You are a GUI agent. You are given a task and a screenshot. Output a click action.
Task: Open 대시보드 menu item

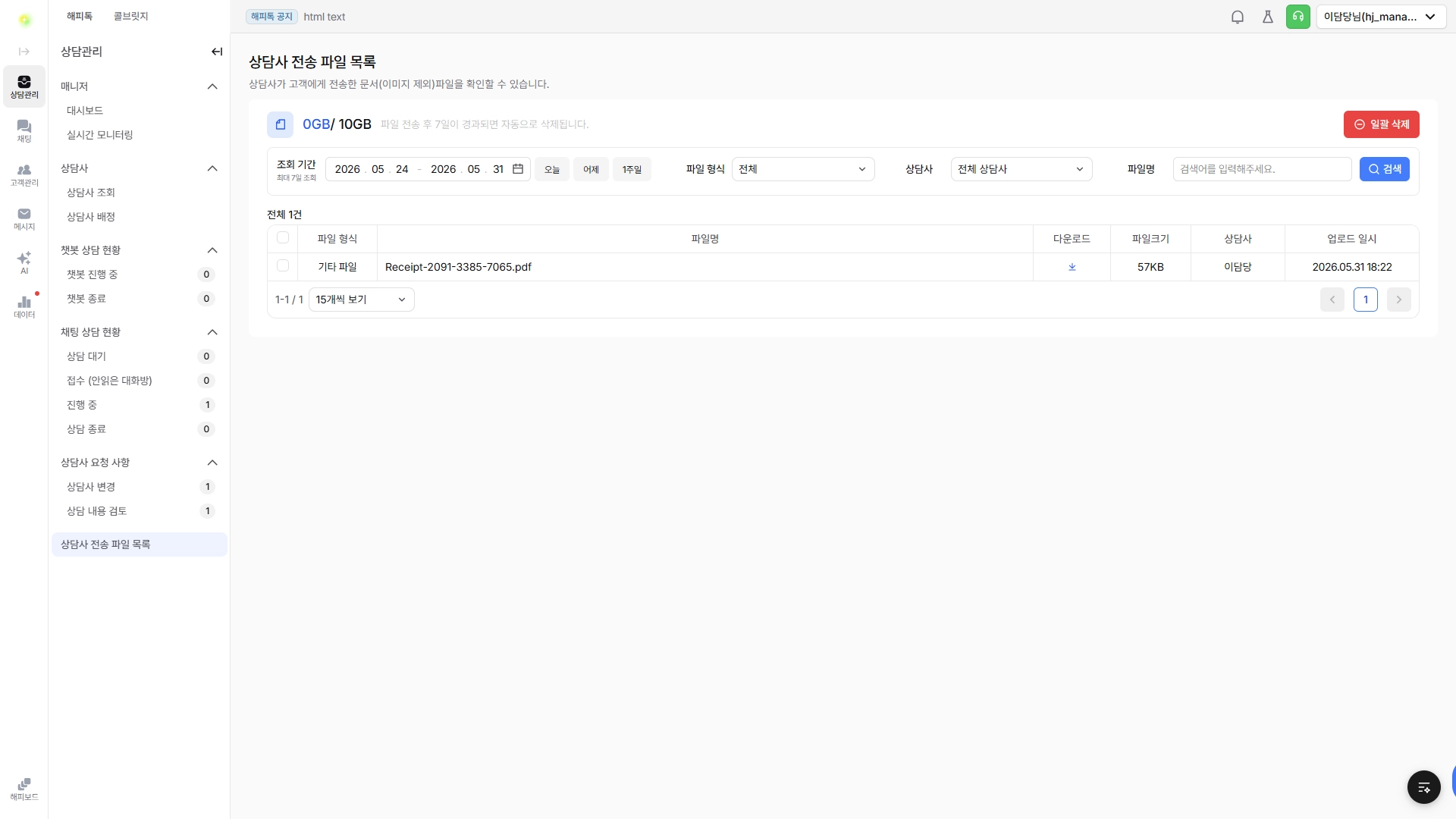(x=140, y=111)
